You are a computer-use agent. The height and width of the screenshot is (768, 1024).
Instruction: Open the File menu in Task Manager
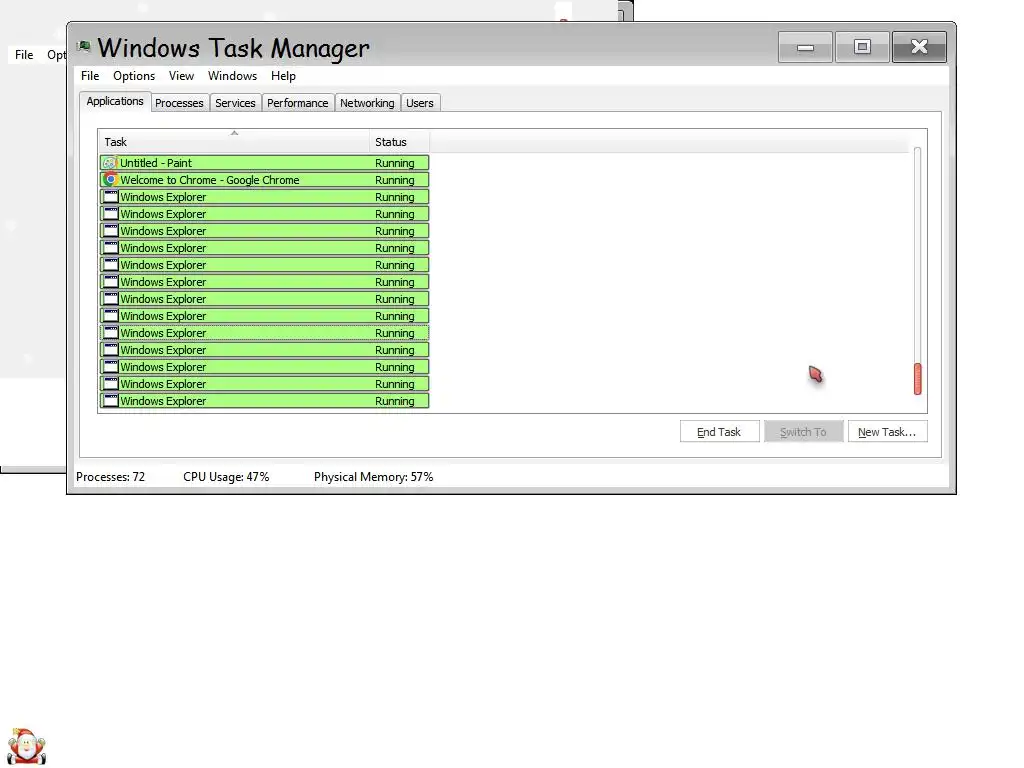pyautogui.click(x=90, y=76)
